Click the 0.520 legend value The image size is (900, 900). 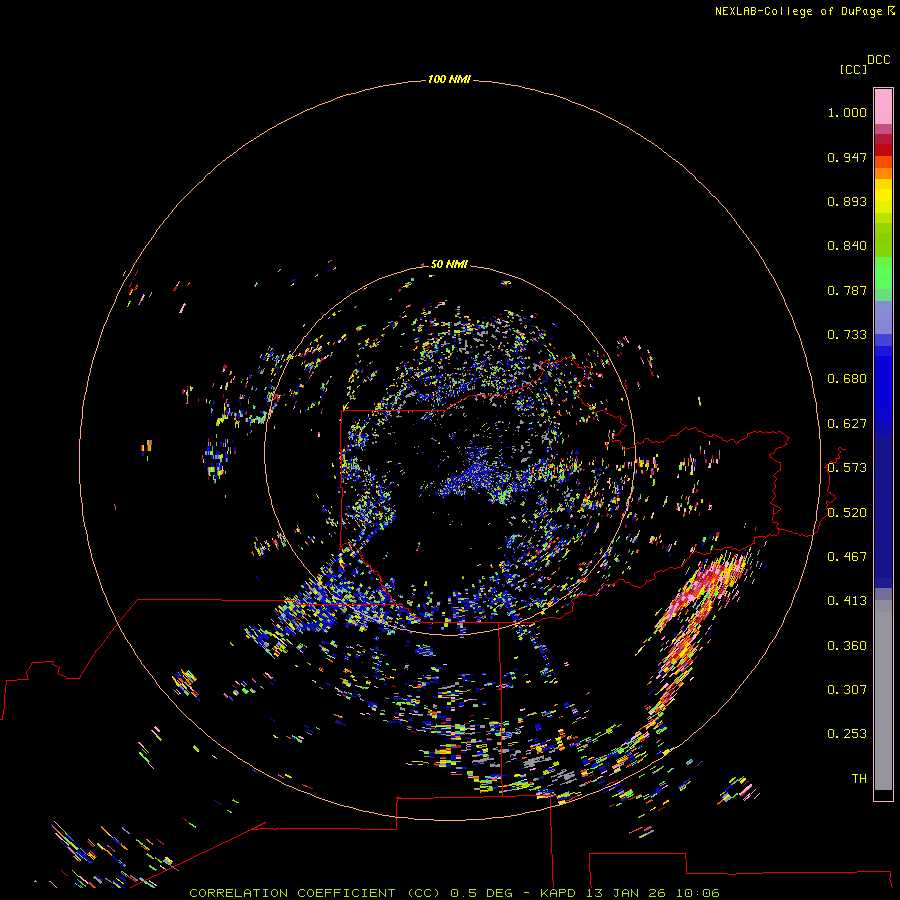[847, 513]
